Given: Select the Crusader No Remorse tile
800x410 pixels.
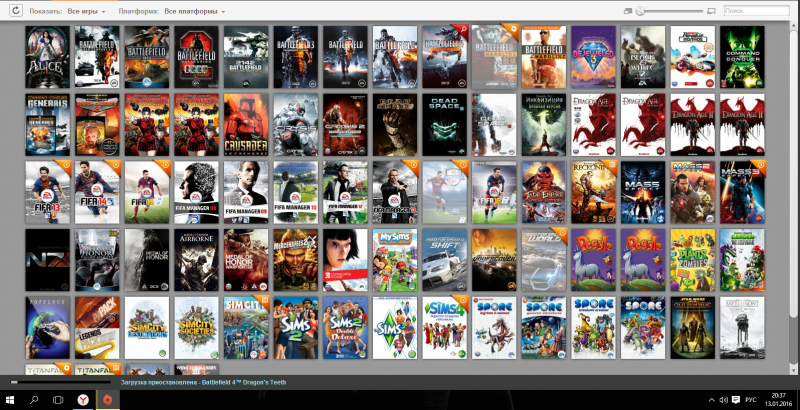Looking at the screenshot, I should tap(246, 125).
